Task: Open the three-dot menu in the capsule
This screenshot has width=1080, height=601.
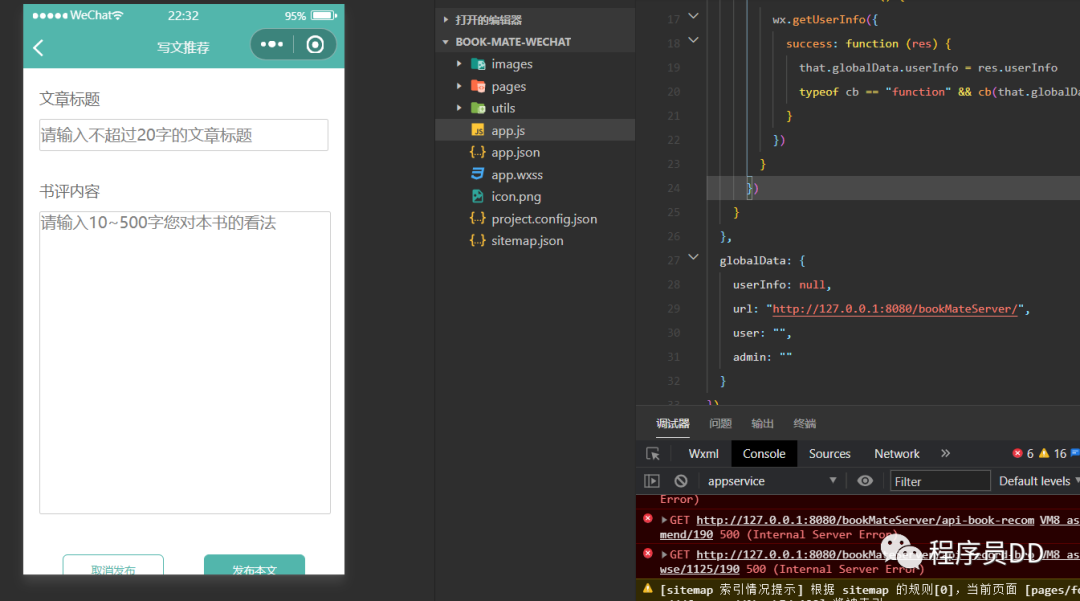Action: coord(272,45)
